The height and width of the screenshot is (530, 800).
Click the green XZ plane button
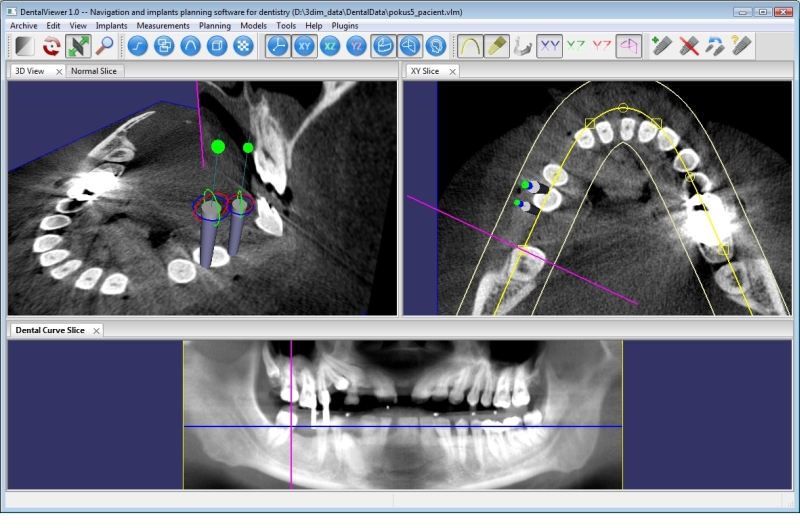(576, 46)
